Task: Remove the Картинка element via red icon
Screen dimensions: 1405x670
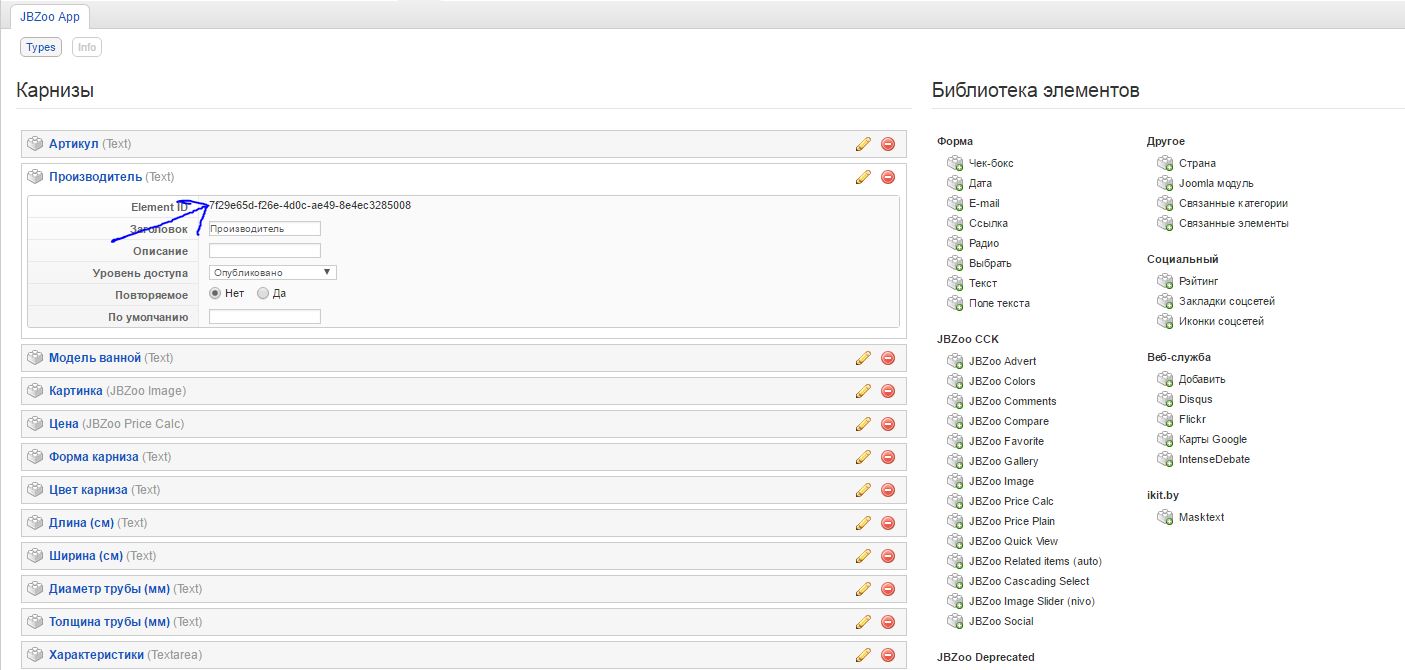Action: click(x=887, y=391)
